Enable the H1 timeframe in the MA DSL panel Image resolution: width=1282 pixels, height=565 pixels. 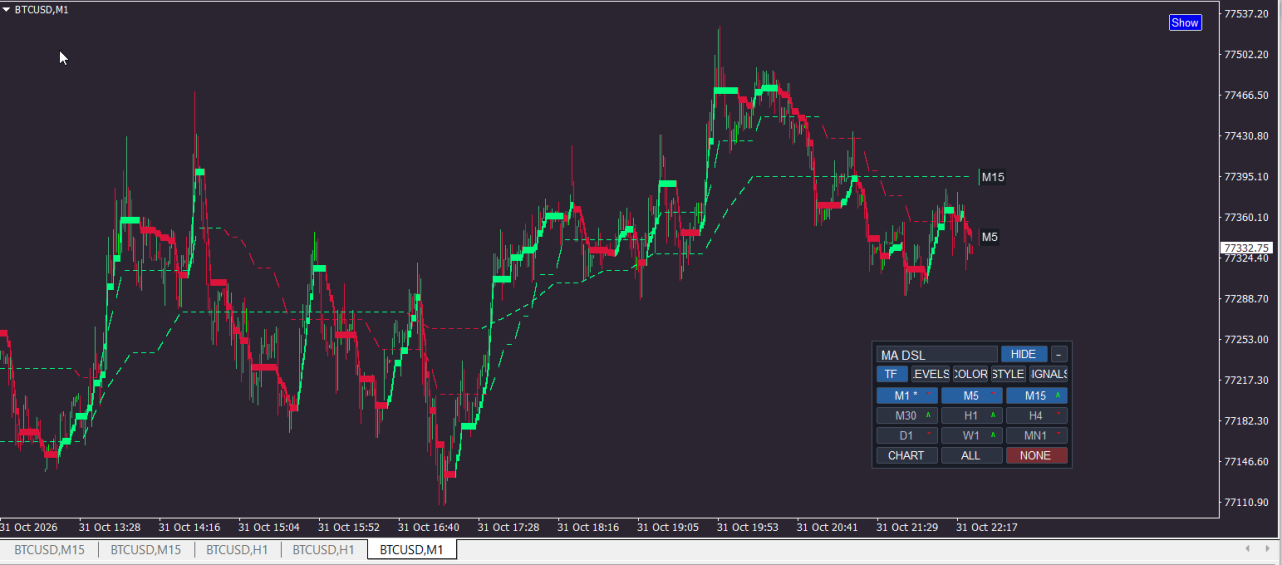(x=972, y=415)
